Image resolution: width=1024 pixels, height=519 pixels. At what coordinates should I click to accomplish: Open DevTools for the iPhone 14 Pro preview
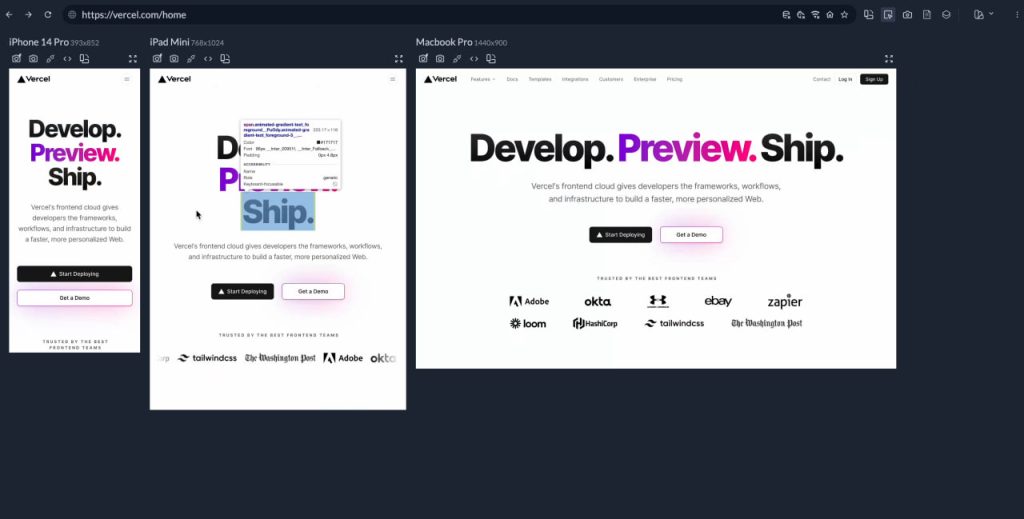point(67,59)
